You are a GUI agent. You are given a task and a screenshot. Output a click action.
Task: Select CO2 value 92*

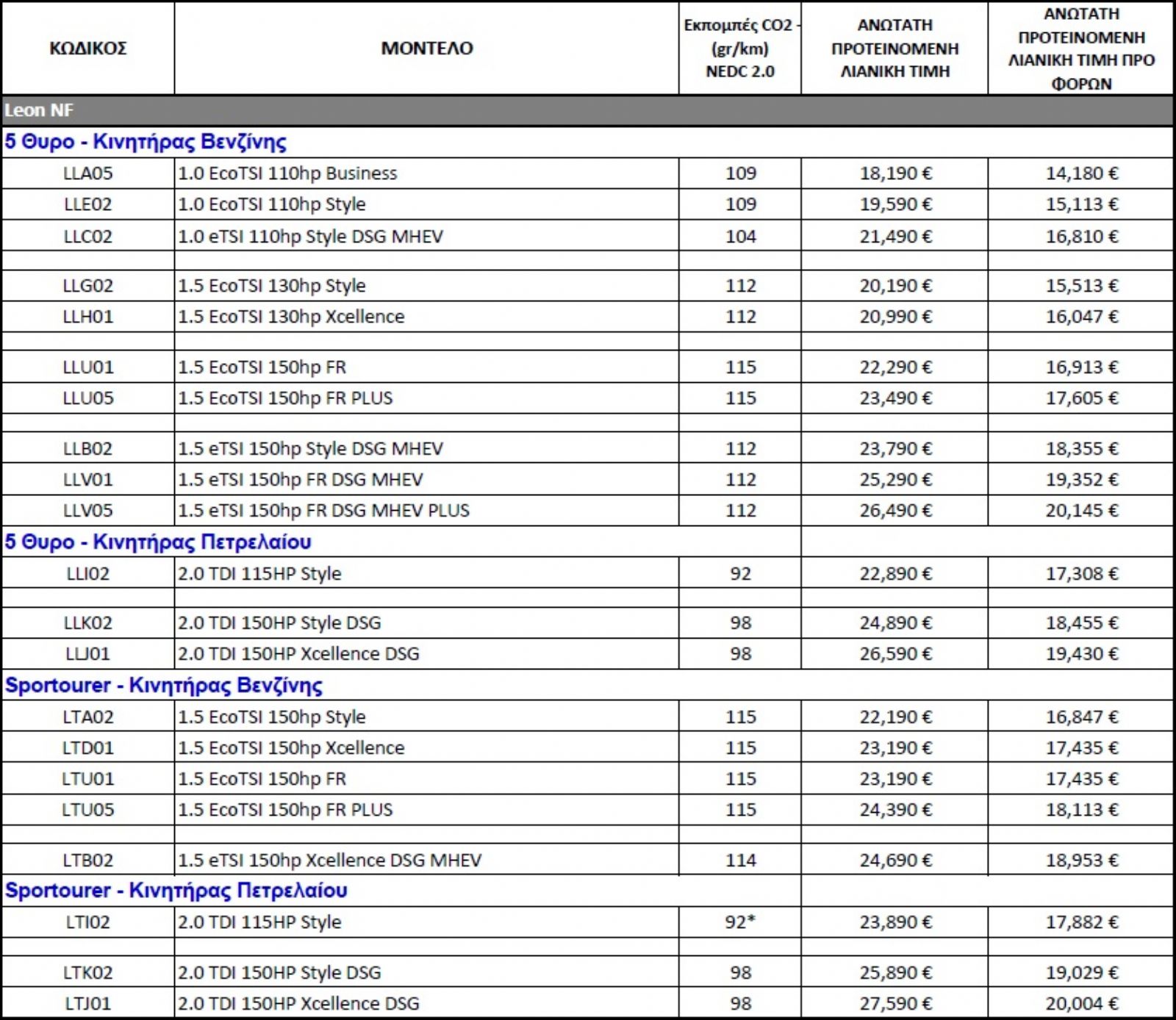[x=739, y=922]
